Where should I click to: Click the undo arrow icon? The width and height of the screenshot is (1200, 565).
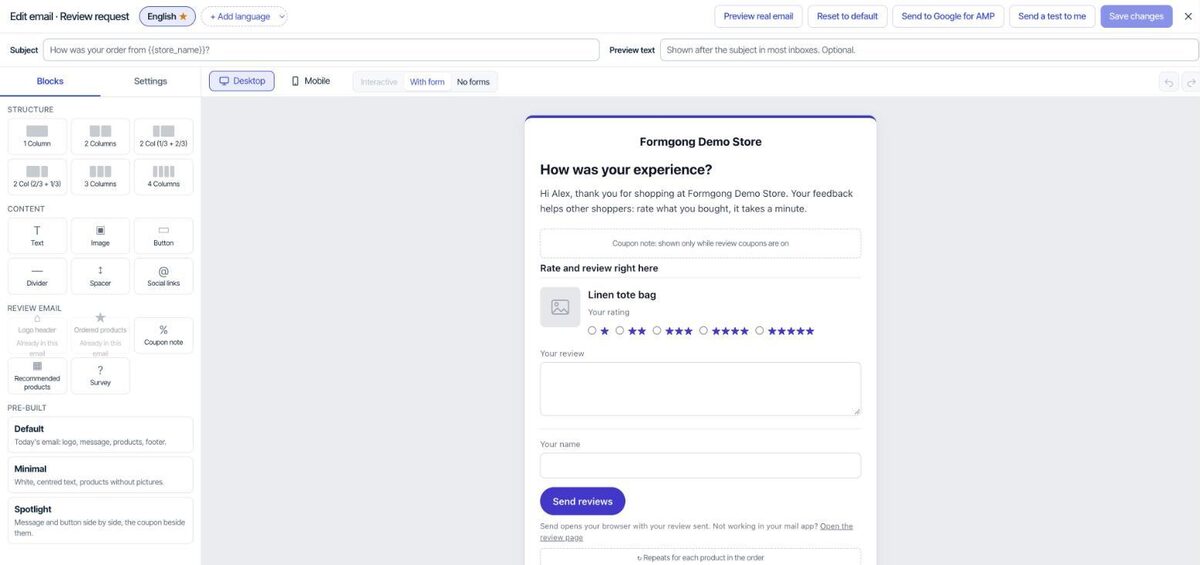pyautogui.click(x=1169, y=82)
